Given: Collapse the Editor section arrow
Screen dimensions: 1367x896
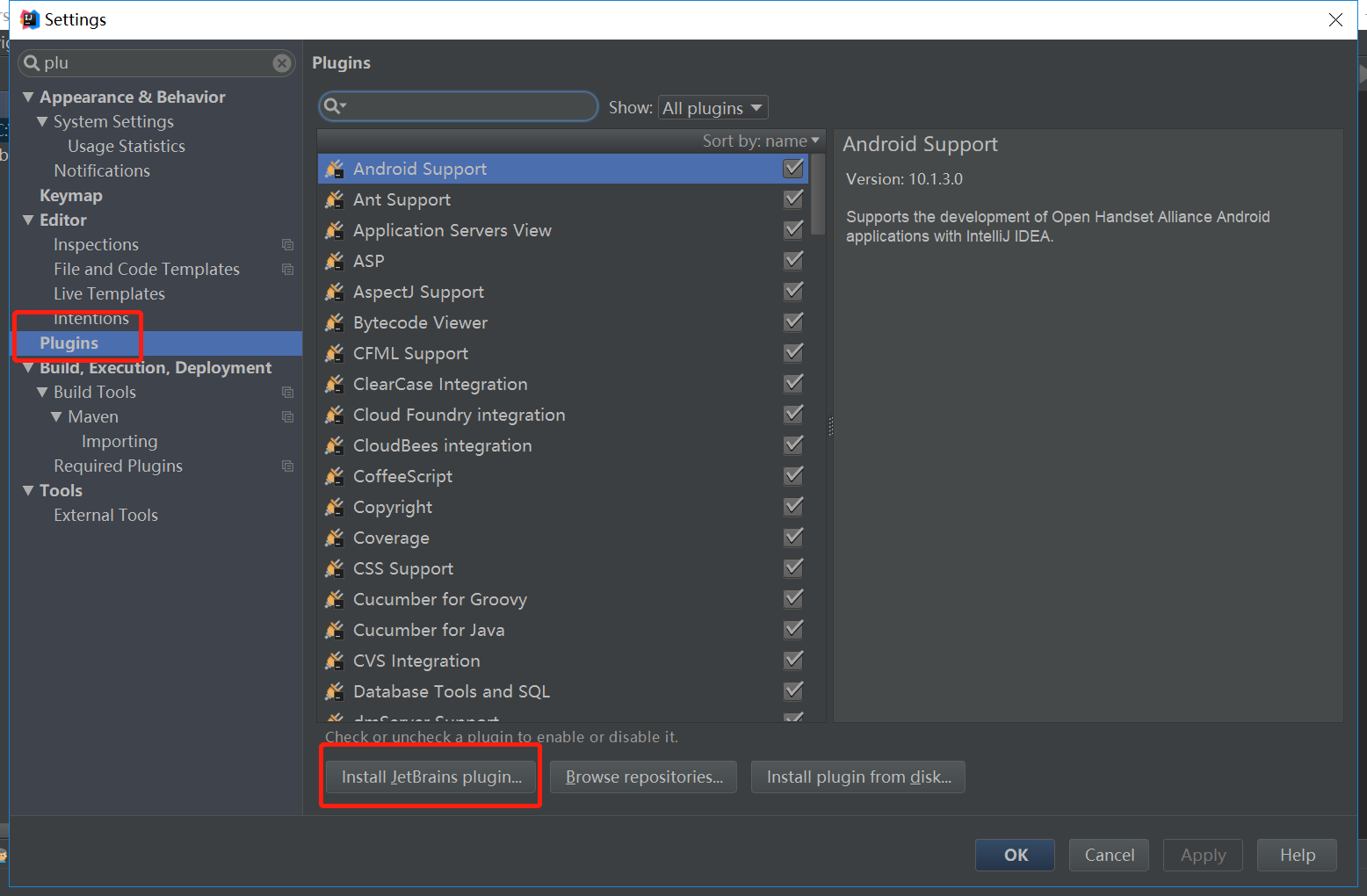Looking at the screenshot, I should pos(28,220).
